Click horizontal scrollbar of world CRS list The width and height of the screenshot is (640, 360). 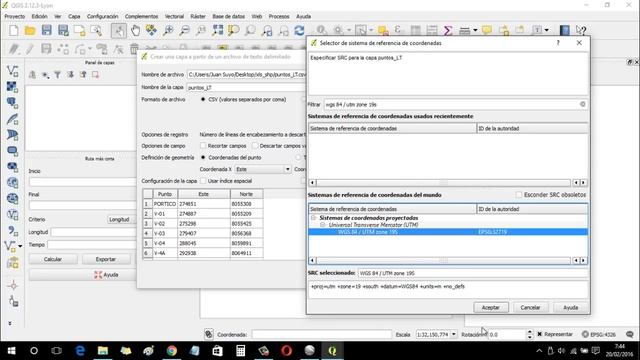[443, 260]
